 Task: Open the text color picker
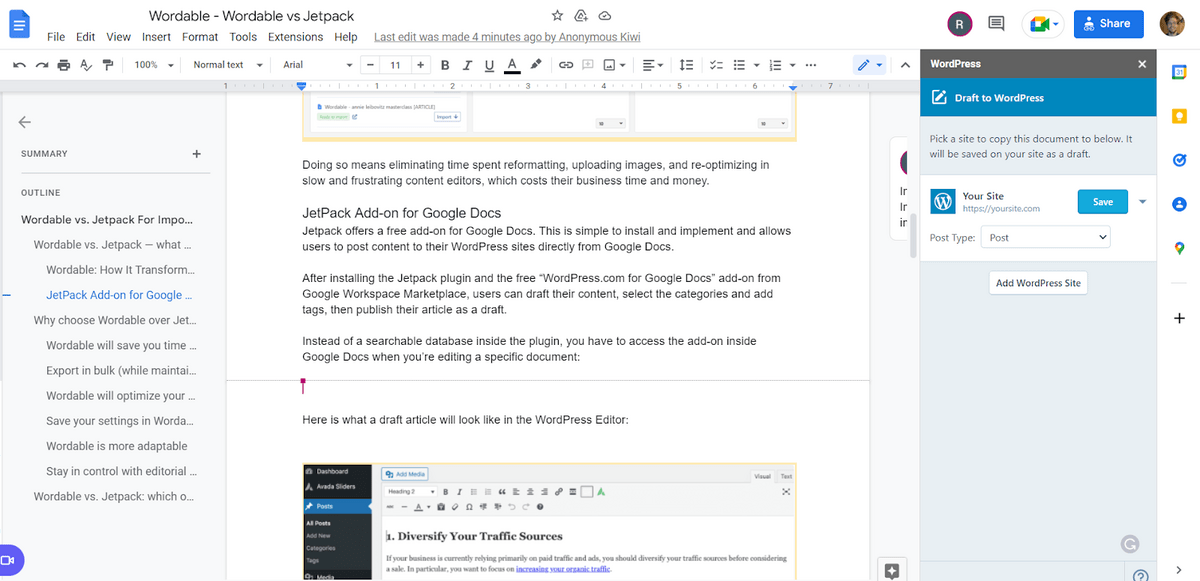pyautogui.click(x=511, y=64)
